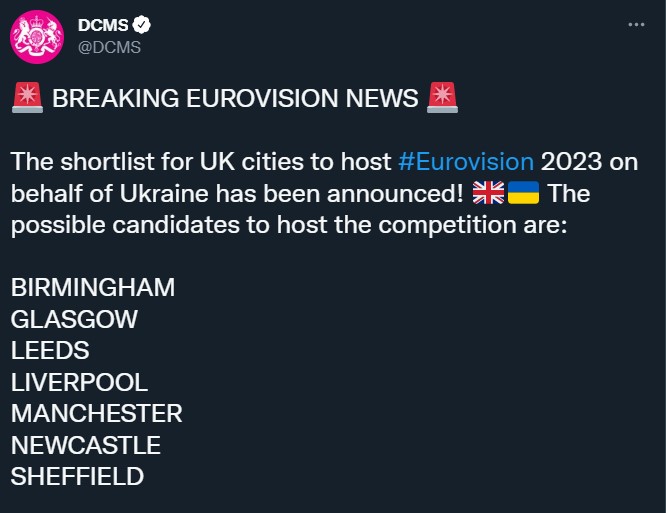
Task: Click the word GLASGOW in the list
Action: click(x=74, y=319)
